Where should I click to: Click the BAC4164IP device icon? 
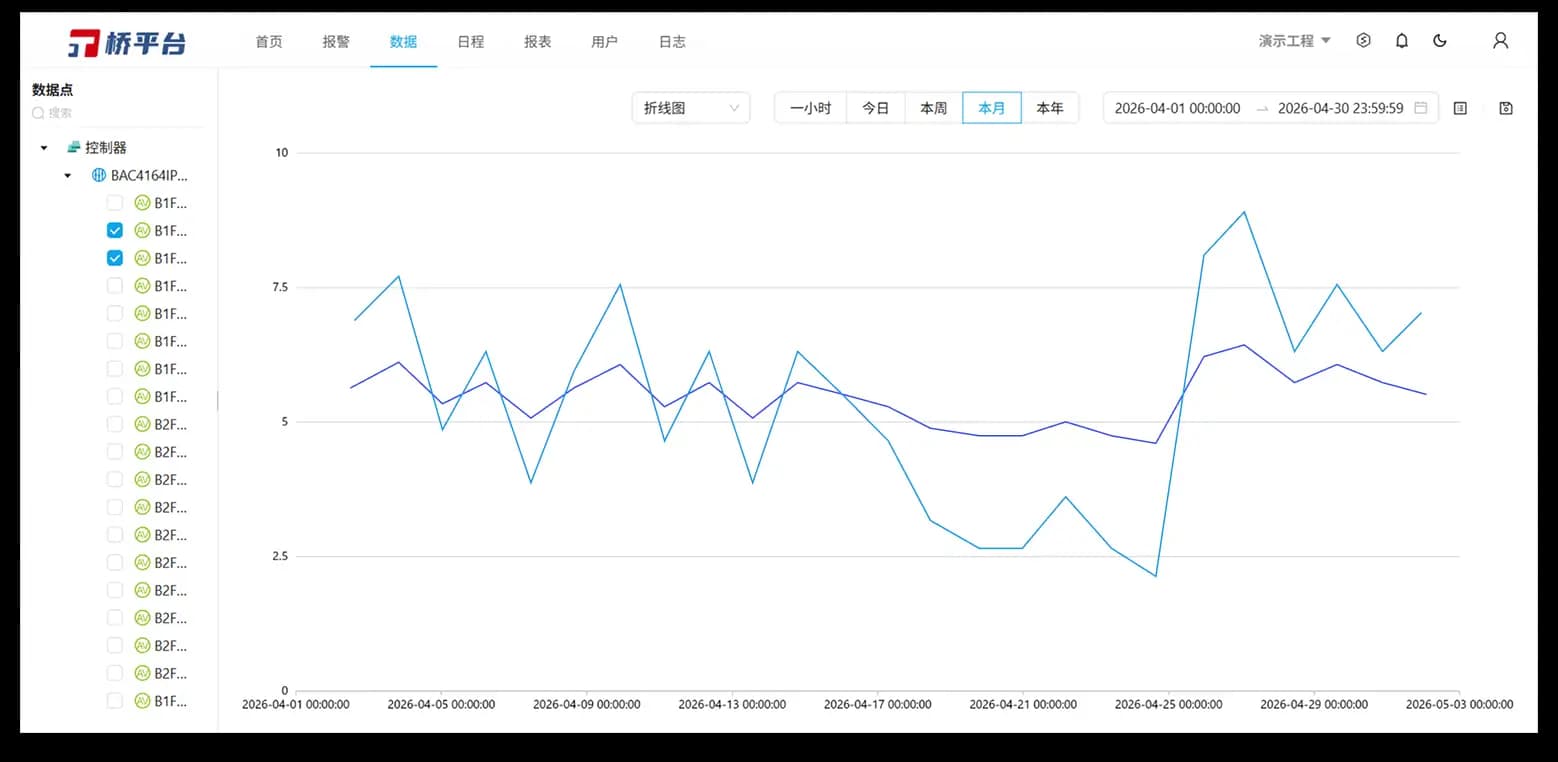98,175
